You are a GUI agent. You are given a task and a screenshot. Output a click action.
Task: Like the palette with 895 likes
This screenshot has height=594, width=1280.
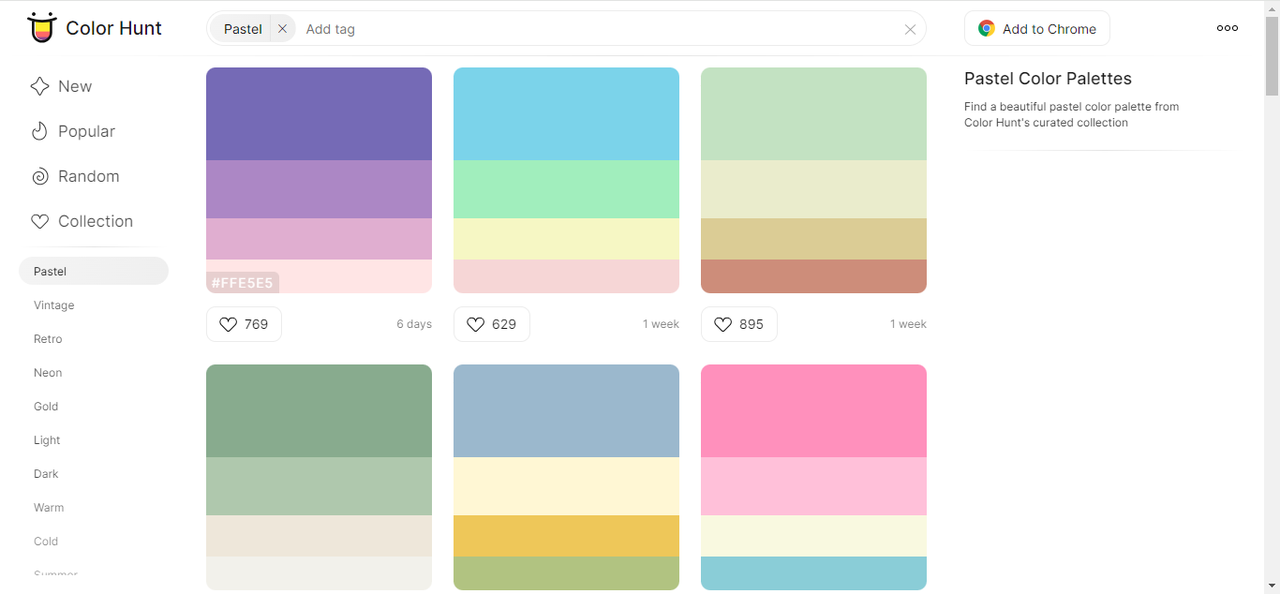click(739, 324)
